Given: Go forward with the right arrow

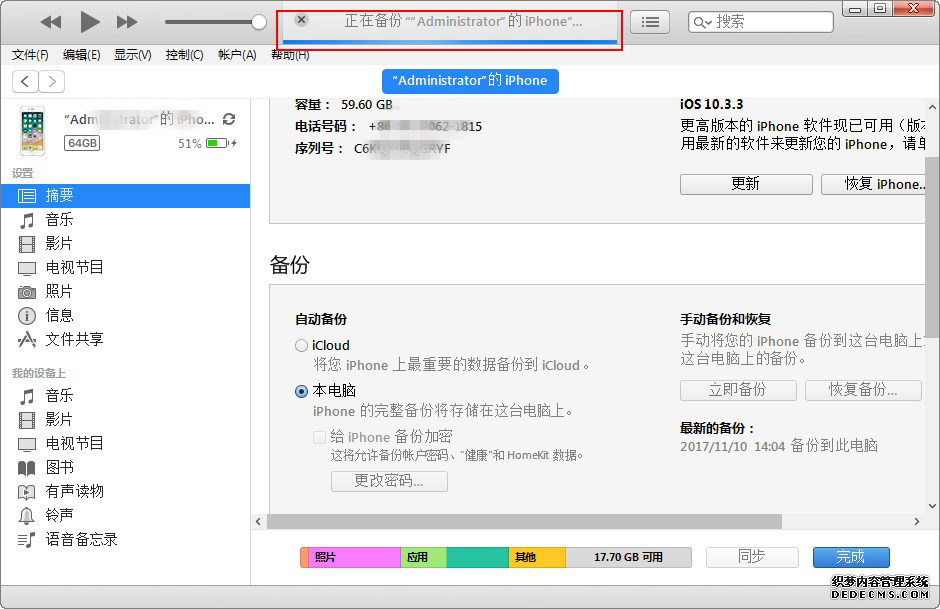Looking at the screenshot, I should click(52, 82).
